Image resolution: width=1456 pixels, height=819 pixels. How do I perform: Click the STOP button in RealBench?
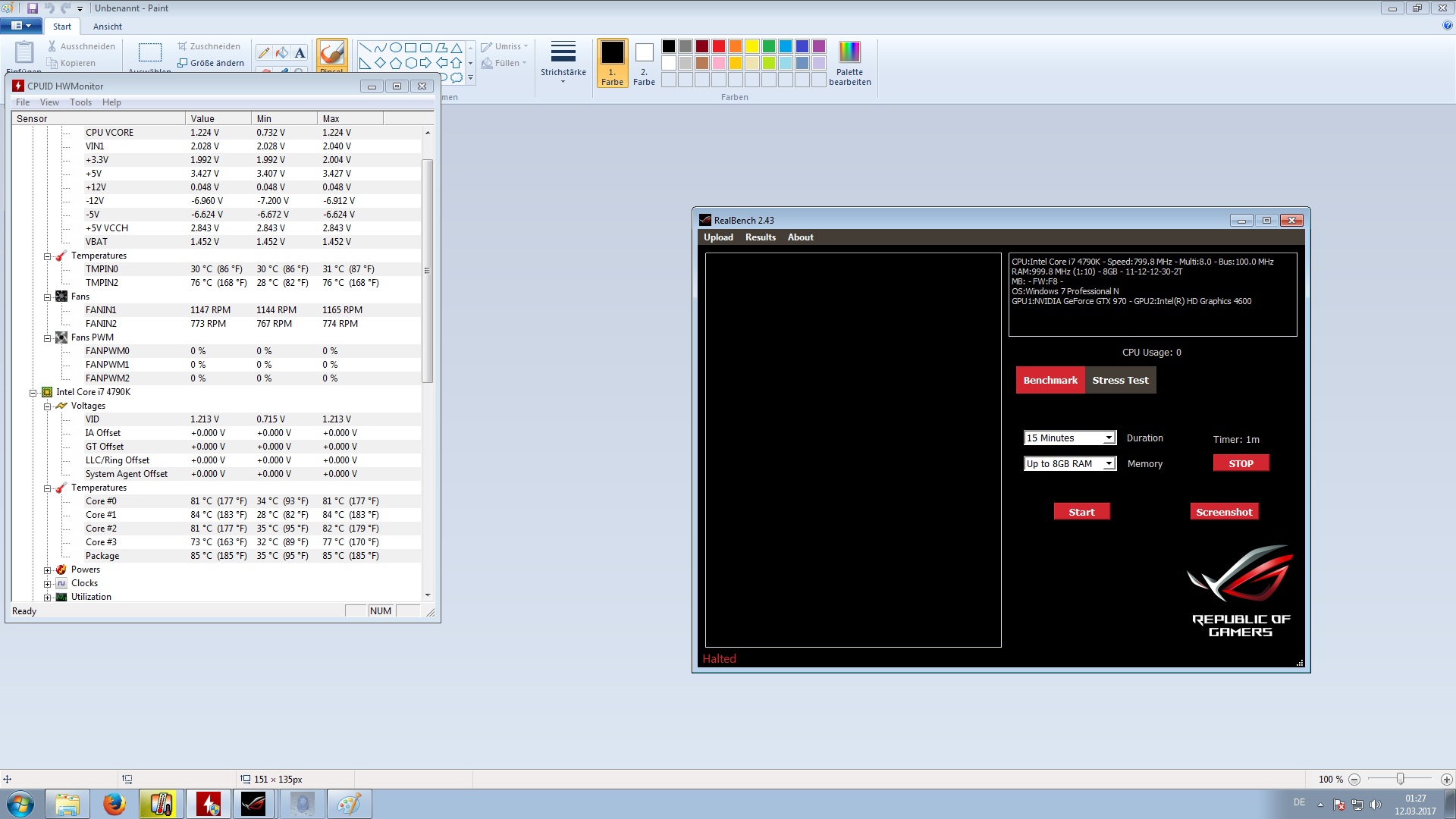coord(1241,463)
